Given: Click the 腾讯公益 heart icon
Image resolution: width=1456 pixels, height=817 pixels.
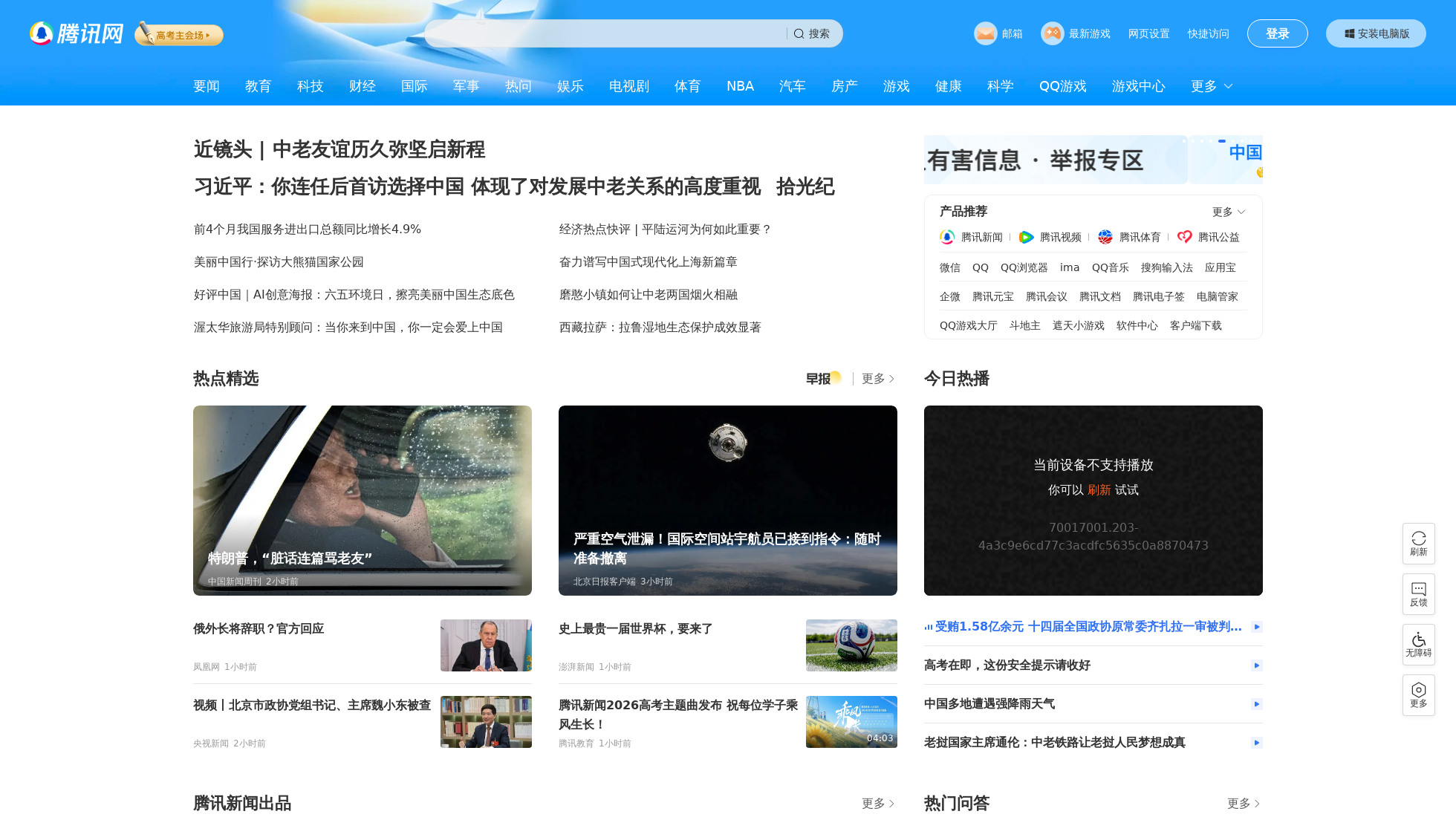Looking at the screenshot, I should tap(1185, 237).
